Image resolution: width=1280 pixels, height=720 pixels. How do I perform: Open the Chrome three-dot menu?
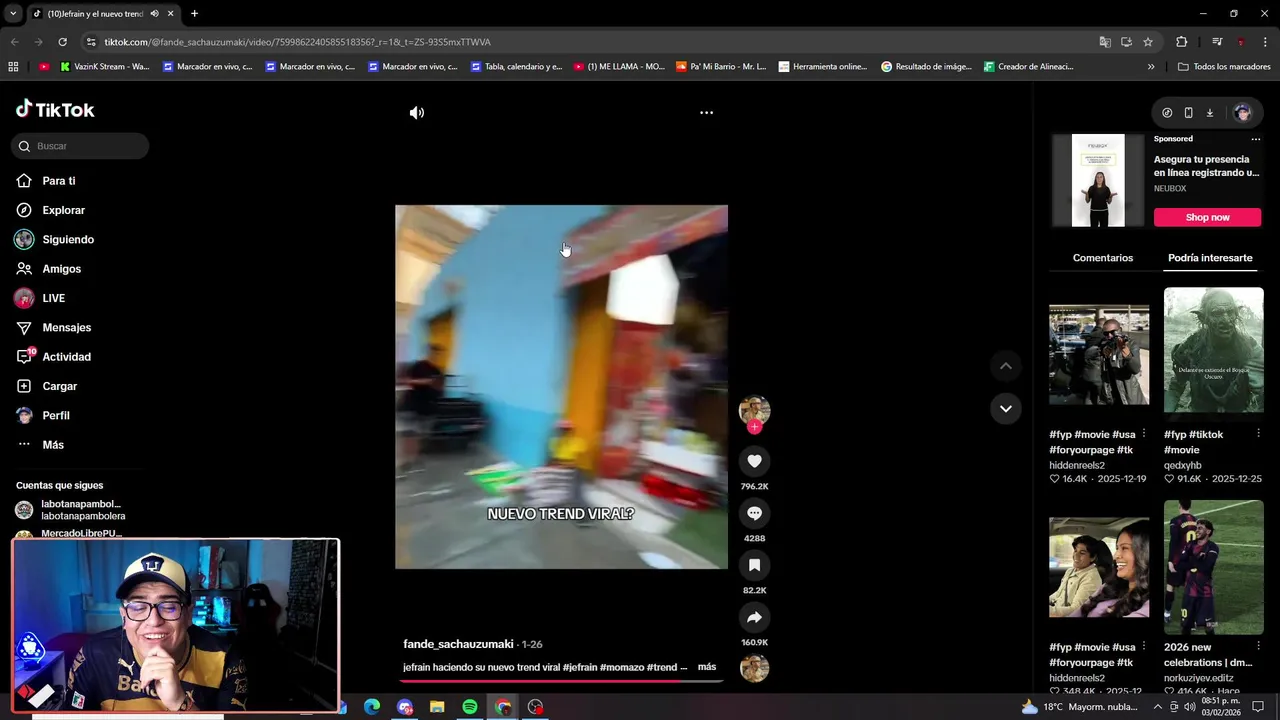1265,42
